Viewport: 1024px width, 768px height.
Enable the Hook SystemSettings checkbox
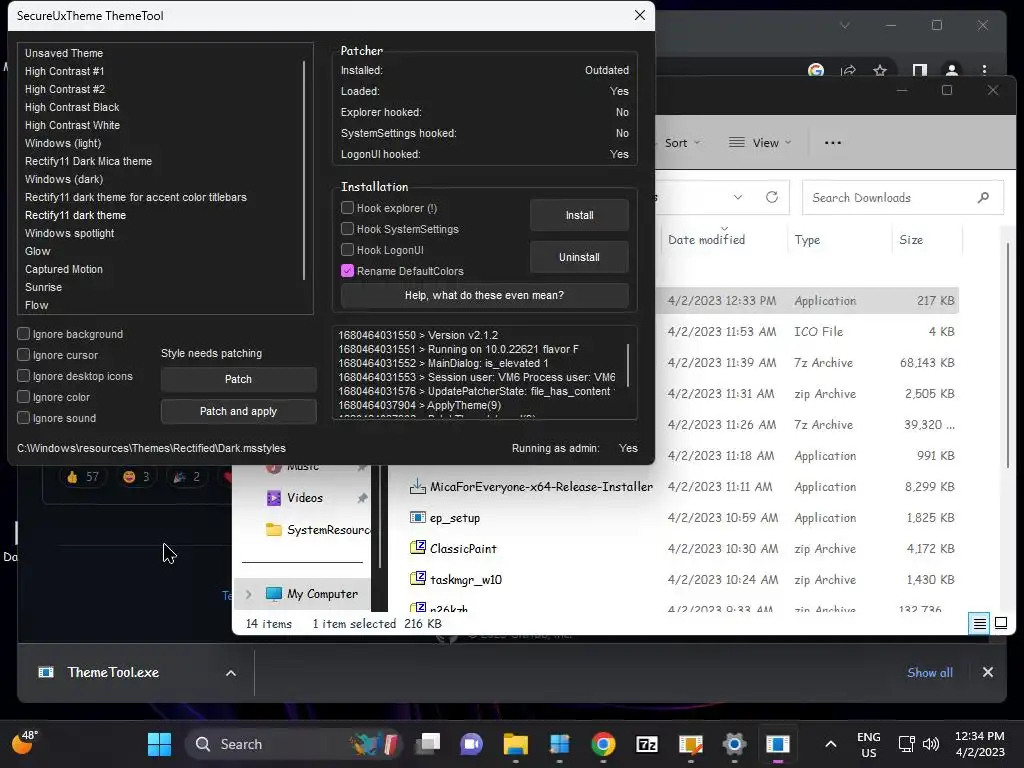coord(347,229)
